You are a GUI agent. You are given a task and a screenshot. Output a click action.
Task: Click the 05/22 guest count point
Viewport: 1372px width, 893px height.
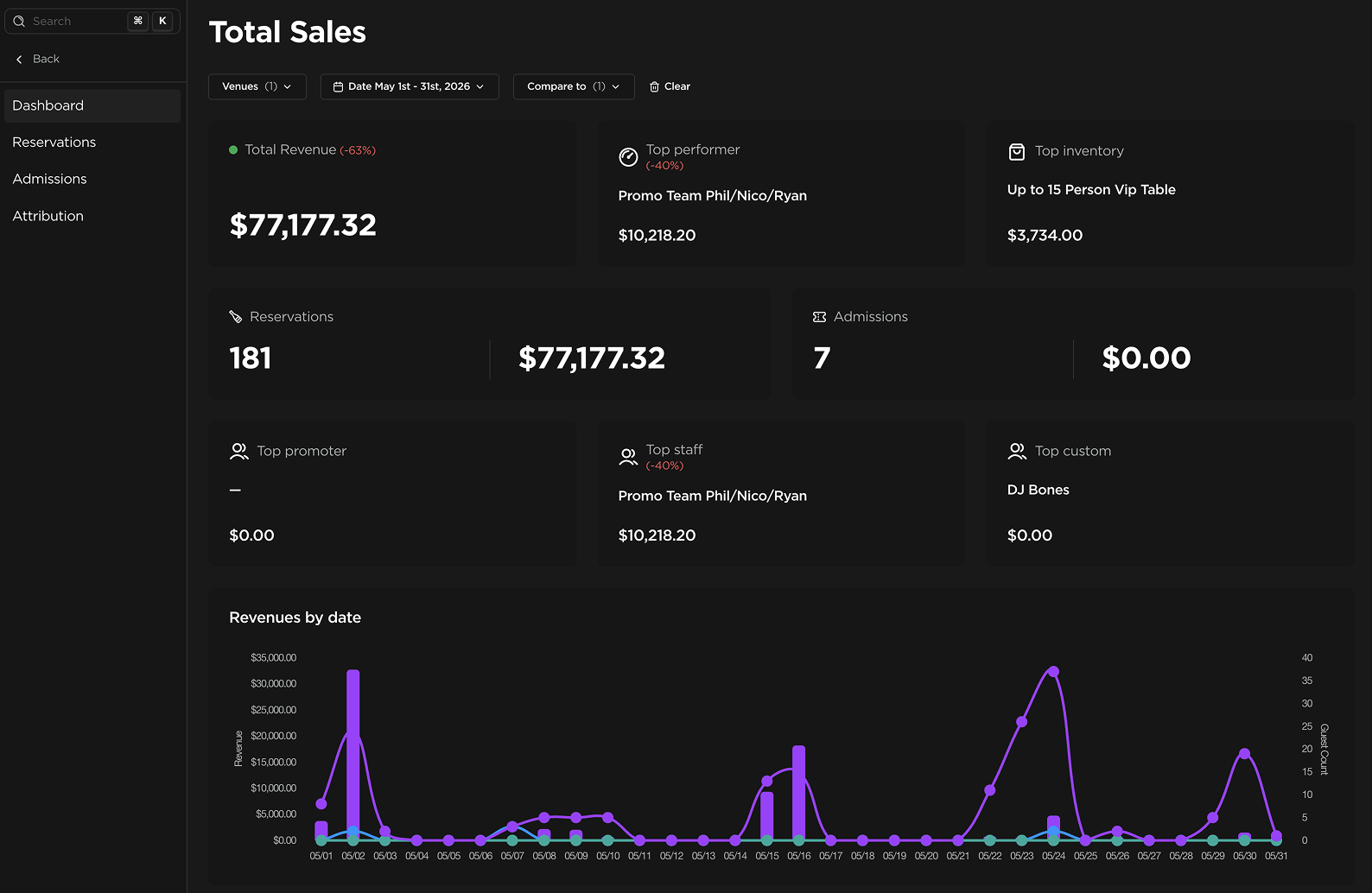989,789
